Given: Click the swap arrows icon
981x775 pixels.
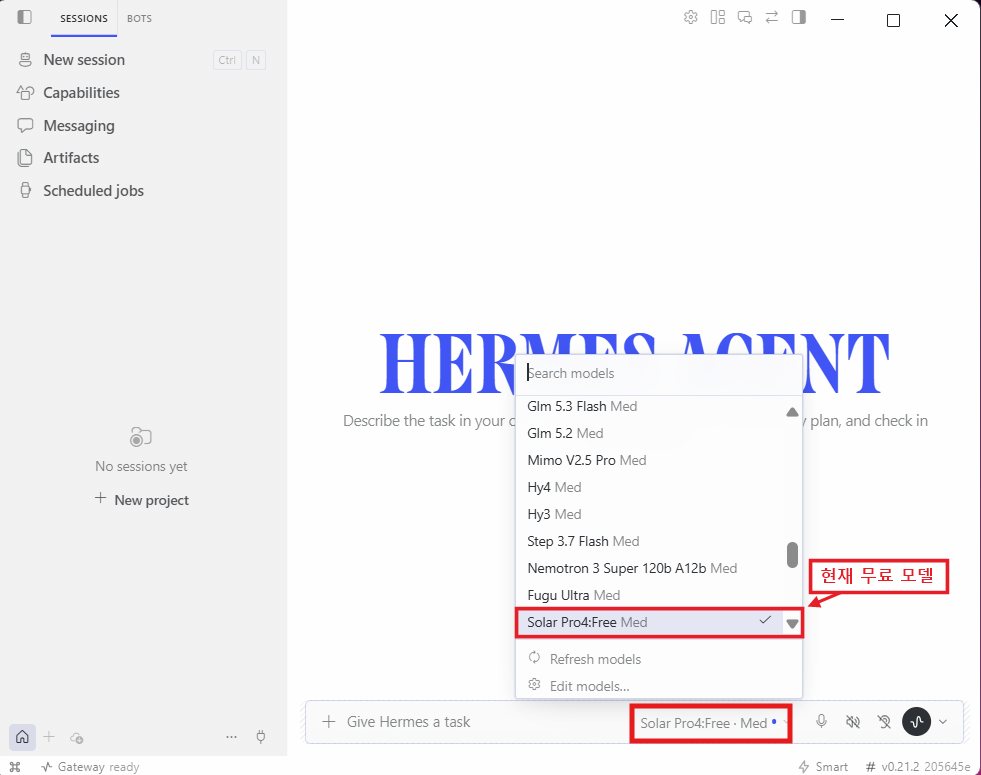Looking at the screenshot, I should click(x=771, y=18).
